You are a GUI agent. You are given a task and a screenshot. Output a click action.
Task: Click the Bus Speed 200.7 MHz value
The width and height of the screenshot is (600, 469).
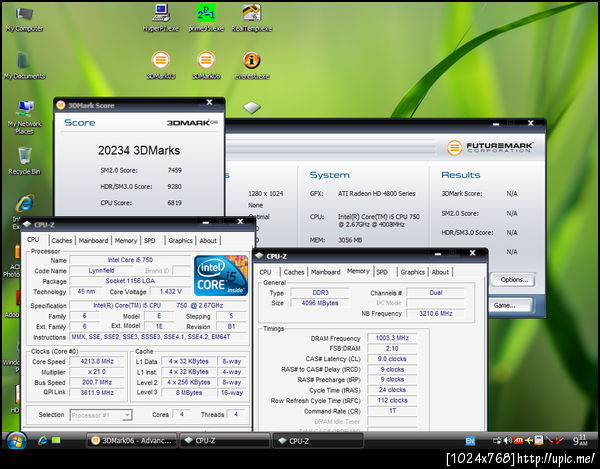97,382
